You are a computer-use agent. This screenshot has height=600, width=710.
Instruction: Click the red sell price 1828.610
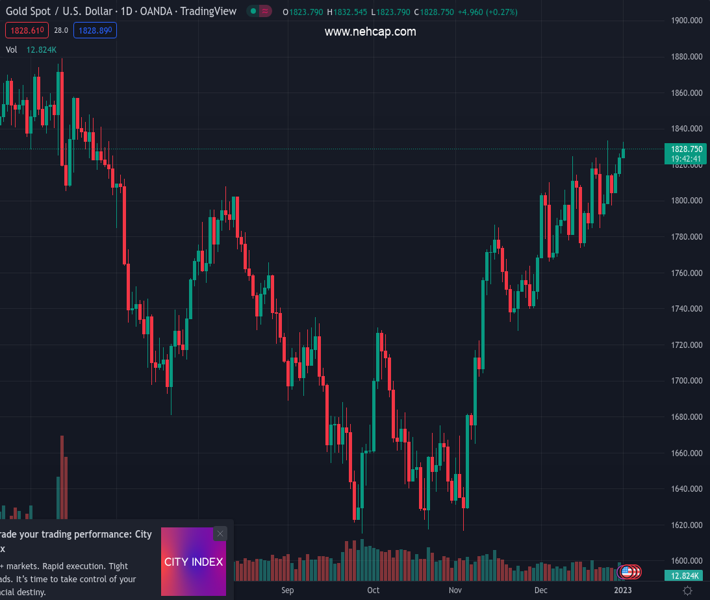coord(24,31)
